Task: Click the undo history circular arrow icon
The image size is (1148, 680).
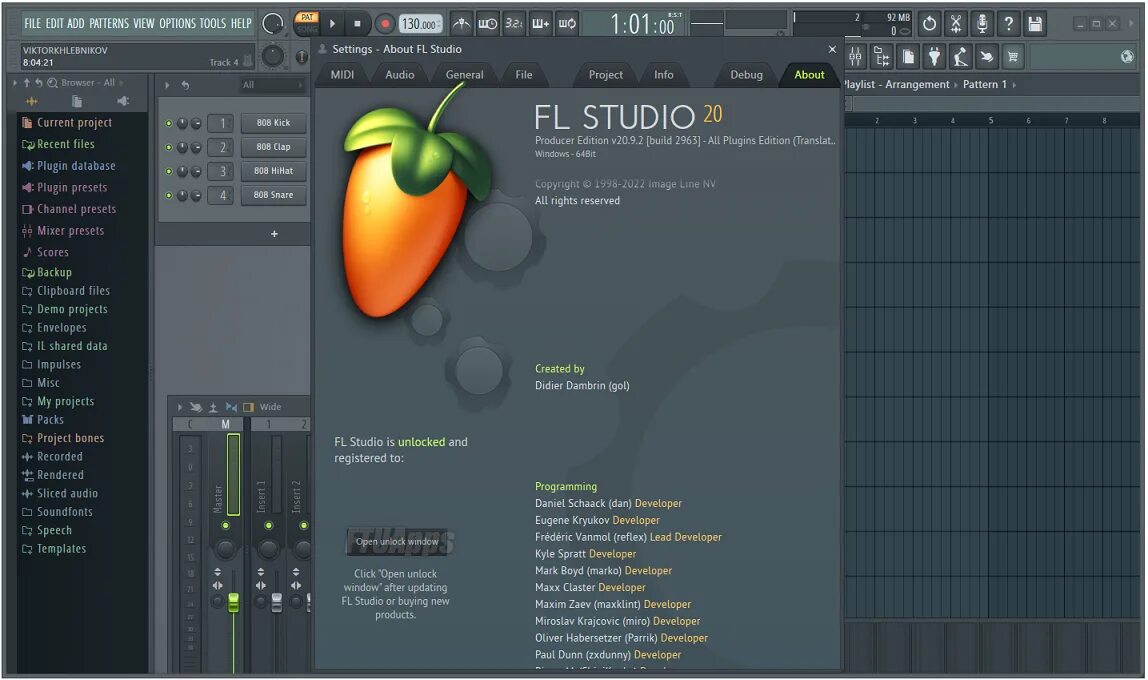Action: (929, 23)
